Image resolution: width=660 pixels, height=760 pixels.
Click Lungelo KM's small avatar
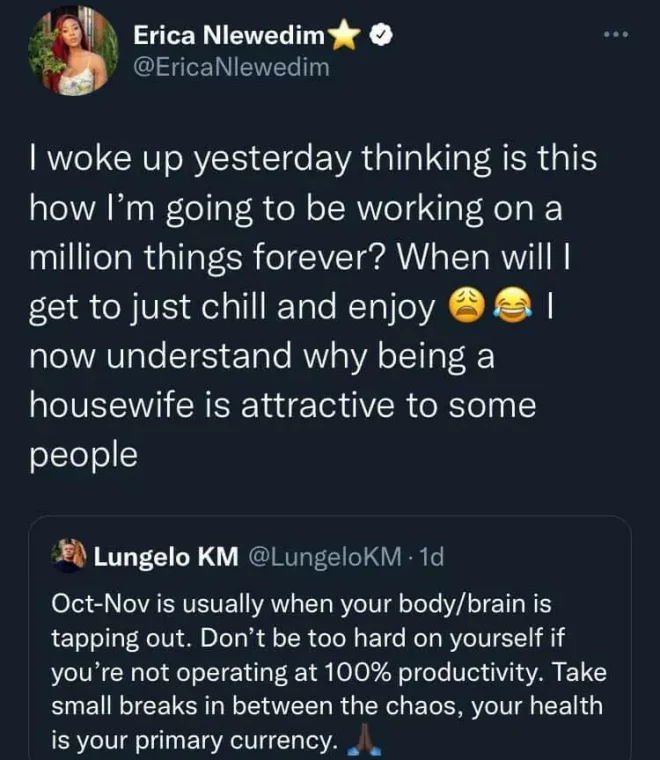pos(69,558)
